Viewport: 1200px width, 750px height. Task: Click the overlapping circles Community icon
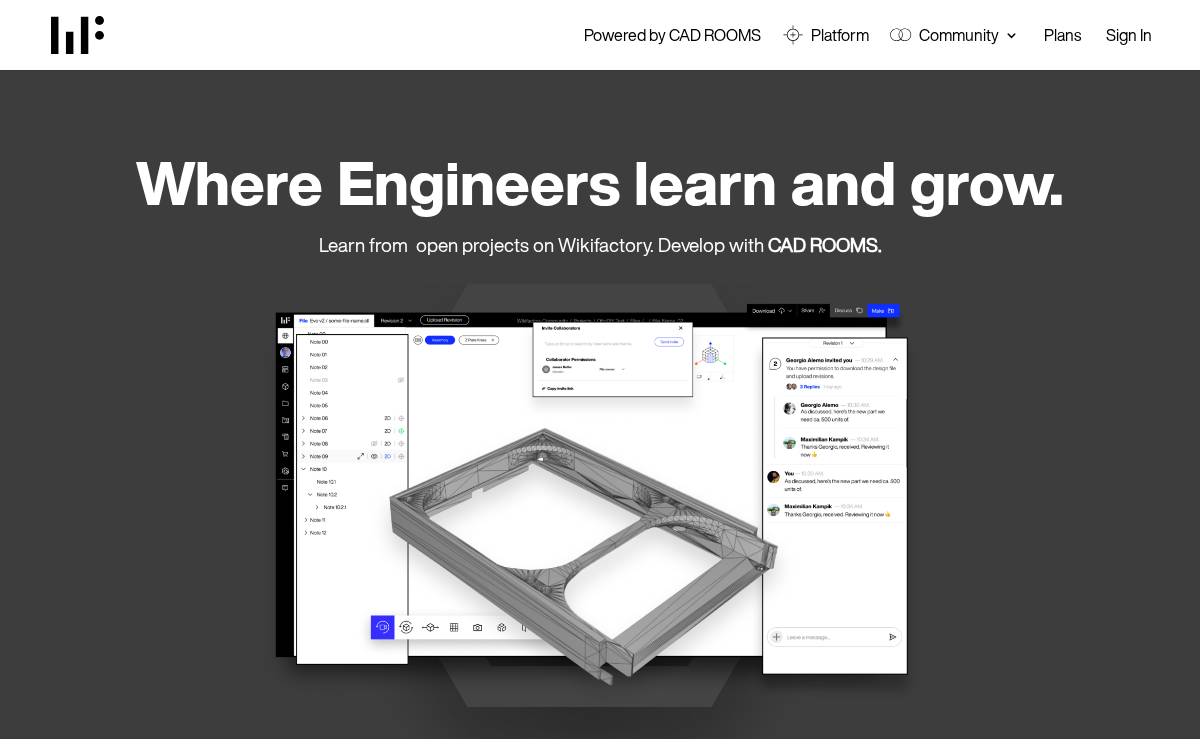click(x=900, y=35)
